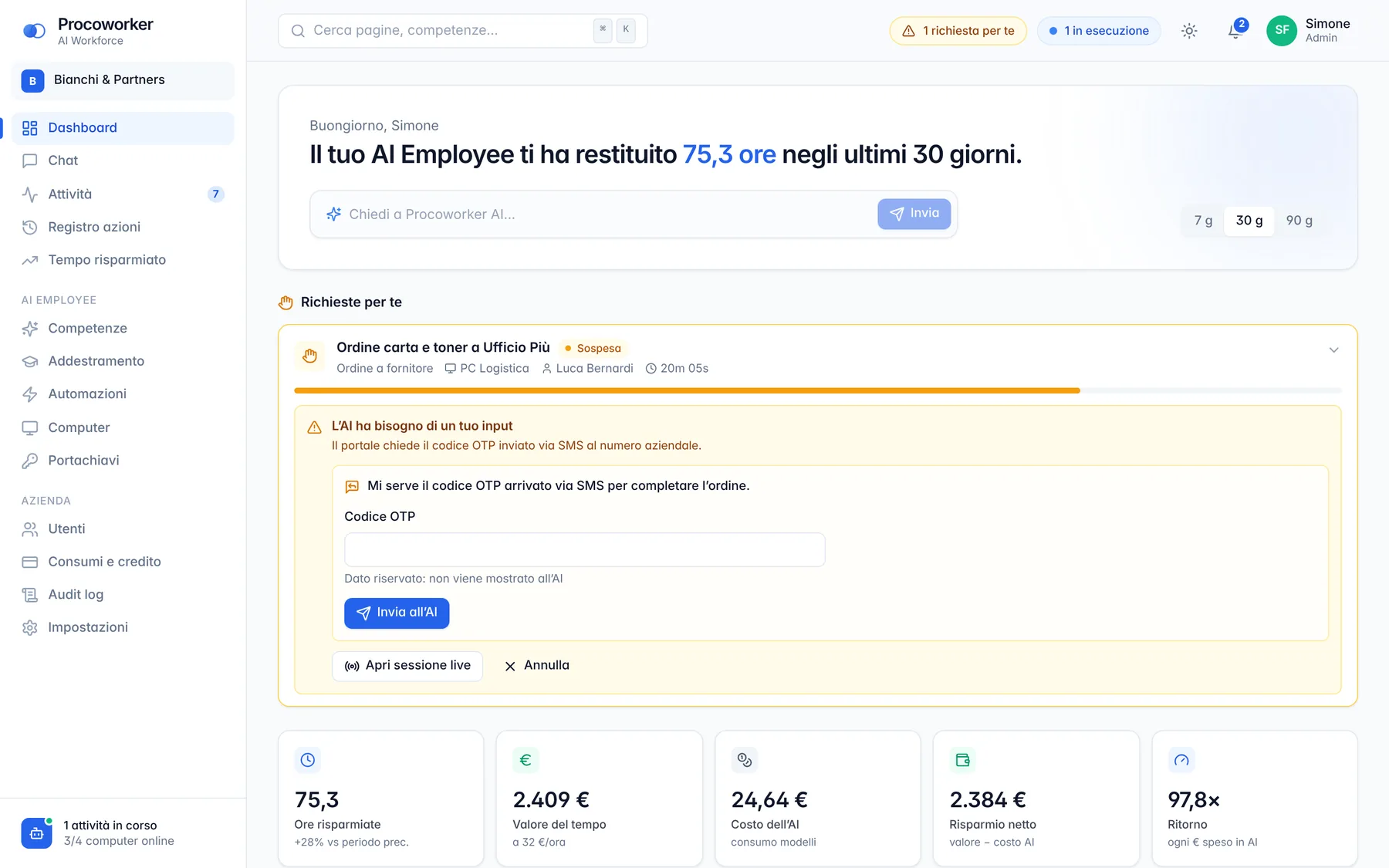Screen dimensions: 1389x868
Task: Open the Chat page in sidebar
Action: click(123, 160)
